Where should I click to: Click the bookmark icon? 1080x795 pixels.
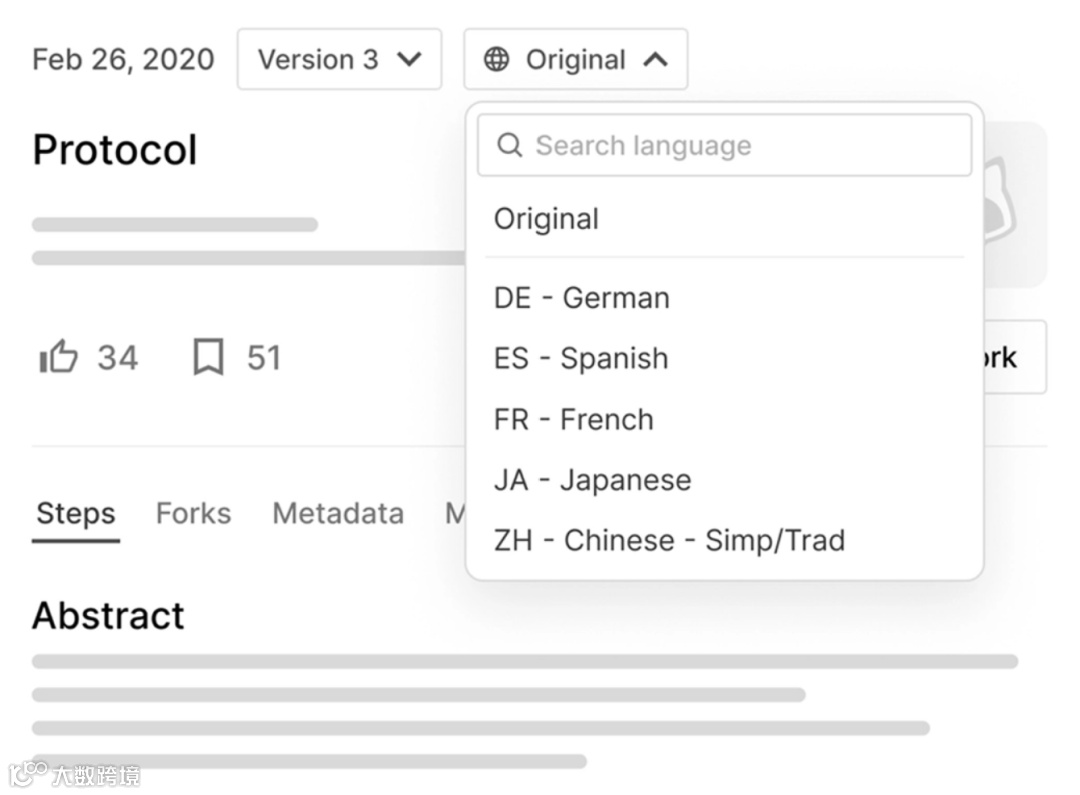(x=208, y=357)
